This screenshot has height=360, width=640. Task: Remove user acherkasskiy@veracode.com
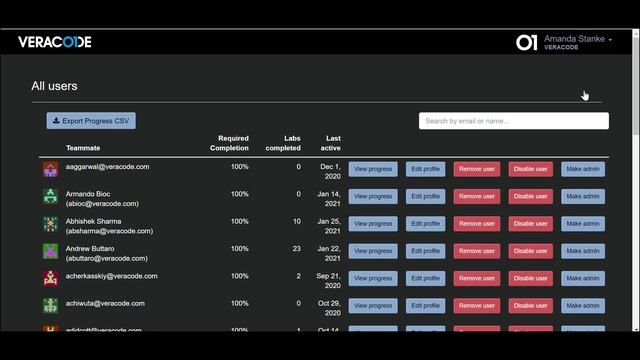point(477,278)
